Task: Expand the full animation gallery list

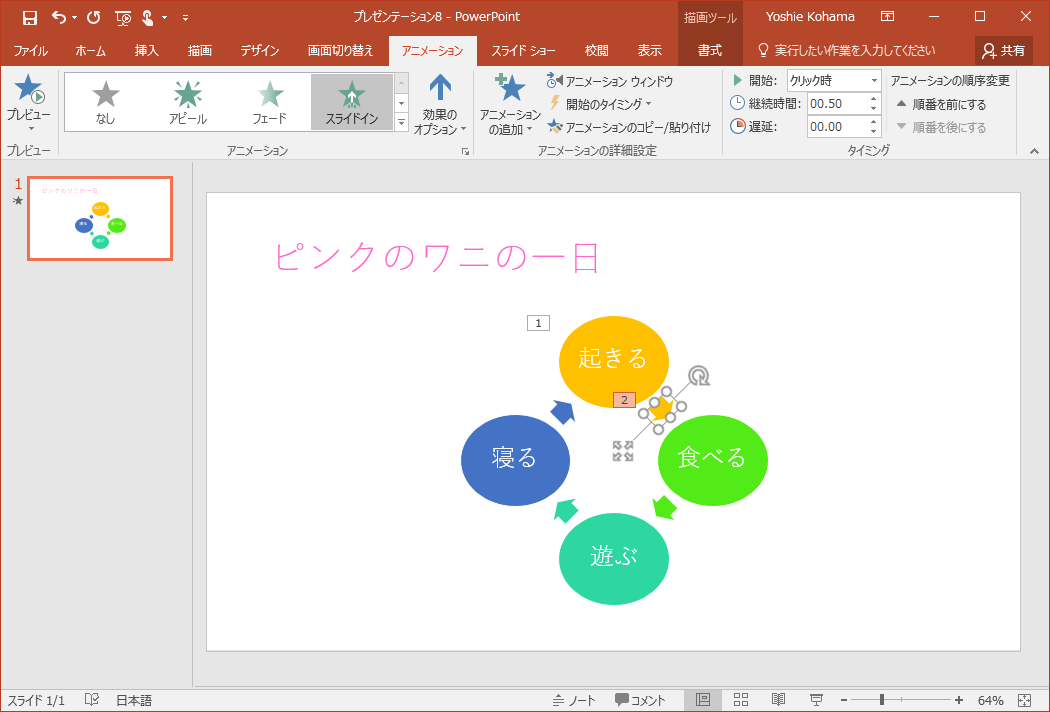Action: tap(402, 122)
